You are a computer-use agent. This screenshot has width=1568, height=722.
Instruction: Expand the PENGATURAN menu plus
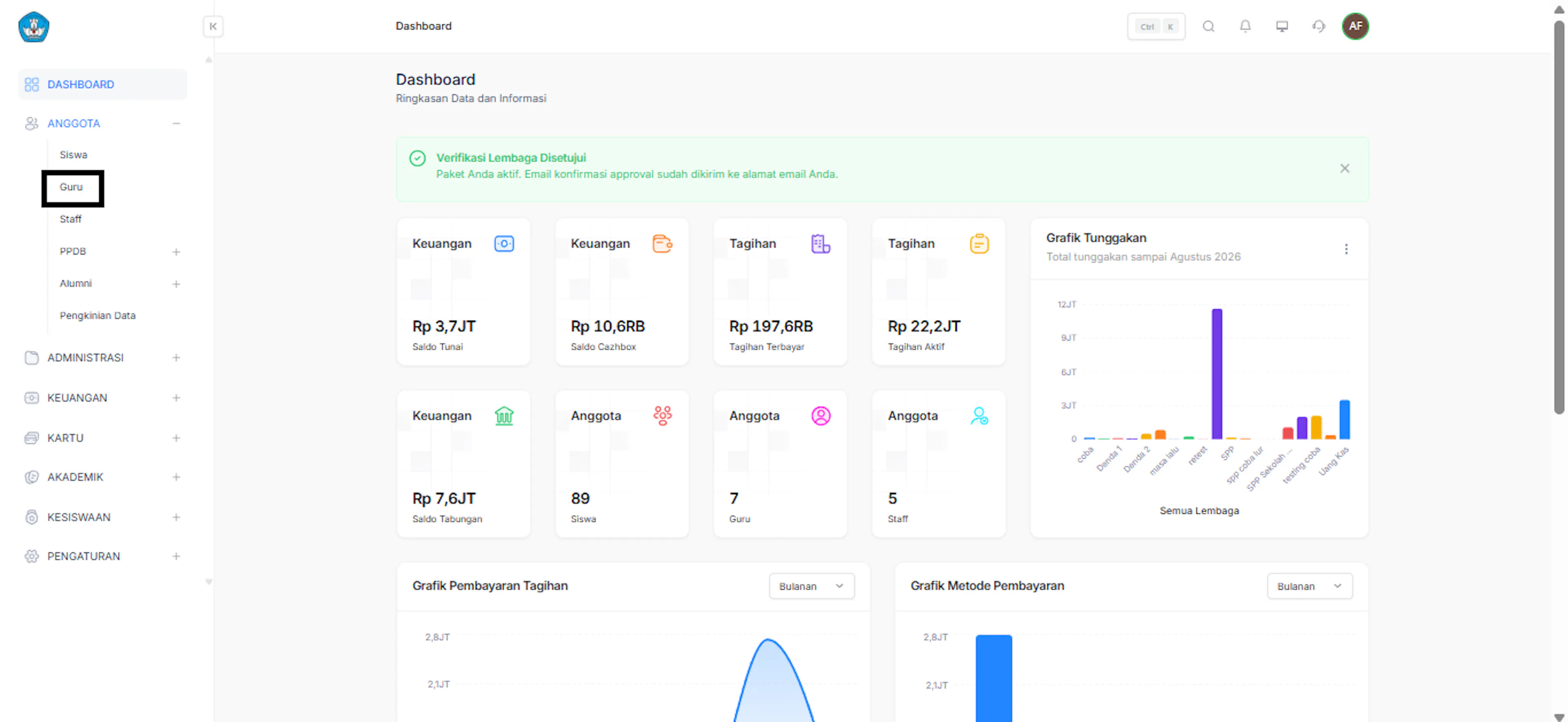click(x=176, y=556)
